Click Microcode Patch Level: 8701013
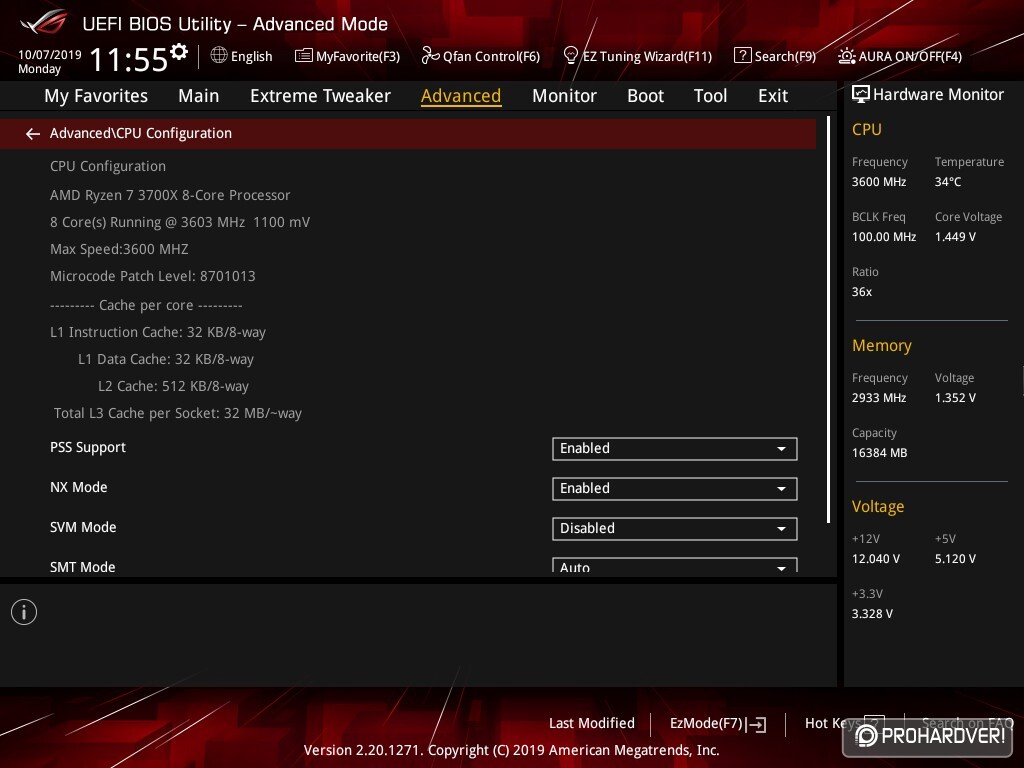This screenshot has height=768, width=1024. pos(152,276)
